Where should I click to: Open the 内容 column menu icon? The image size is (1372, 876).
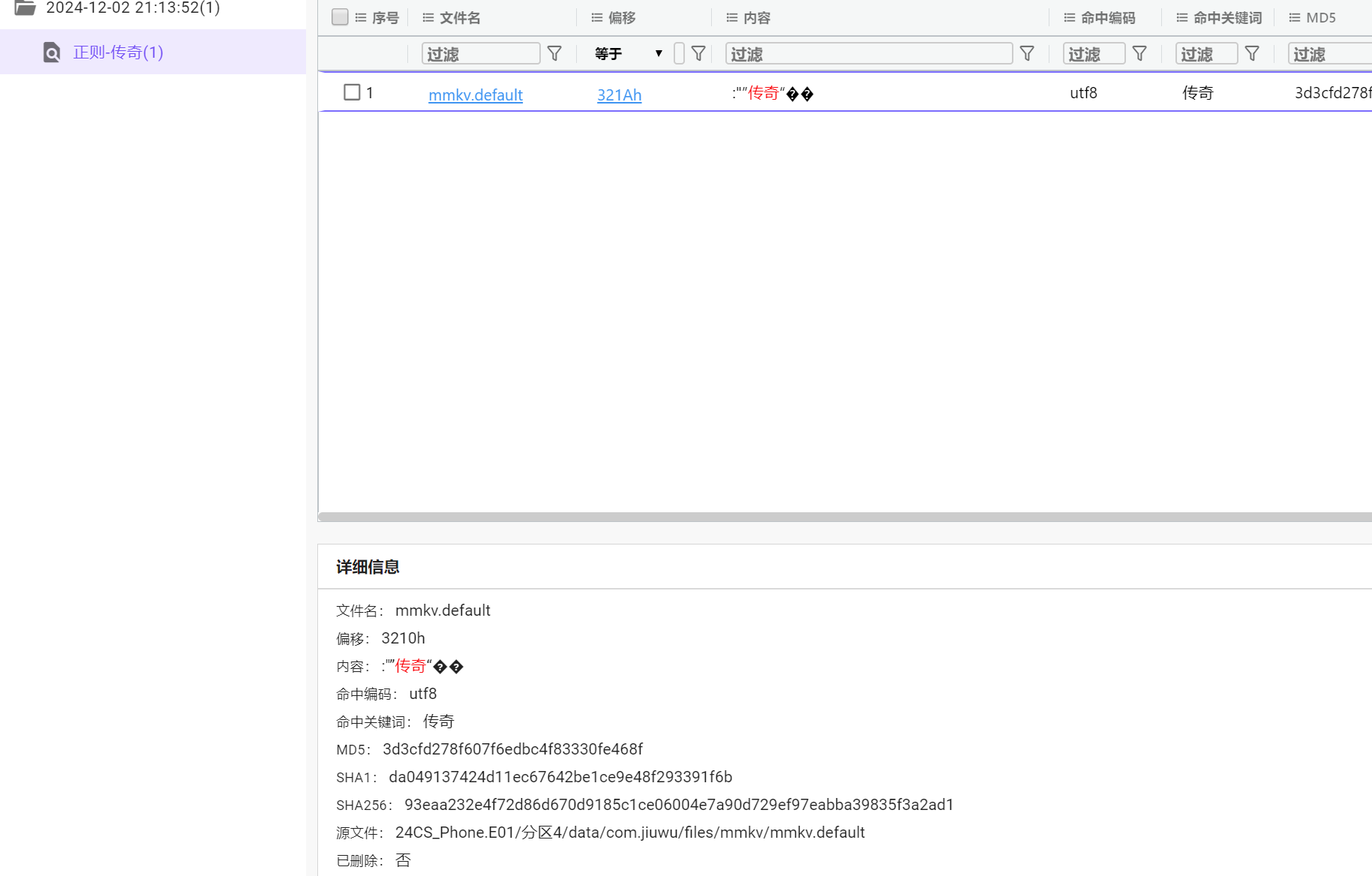(x=732, y=18)
